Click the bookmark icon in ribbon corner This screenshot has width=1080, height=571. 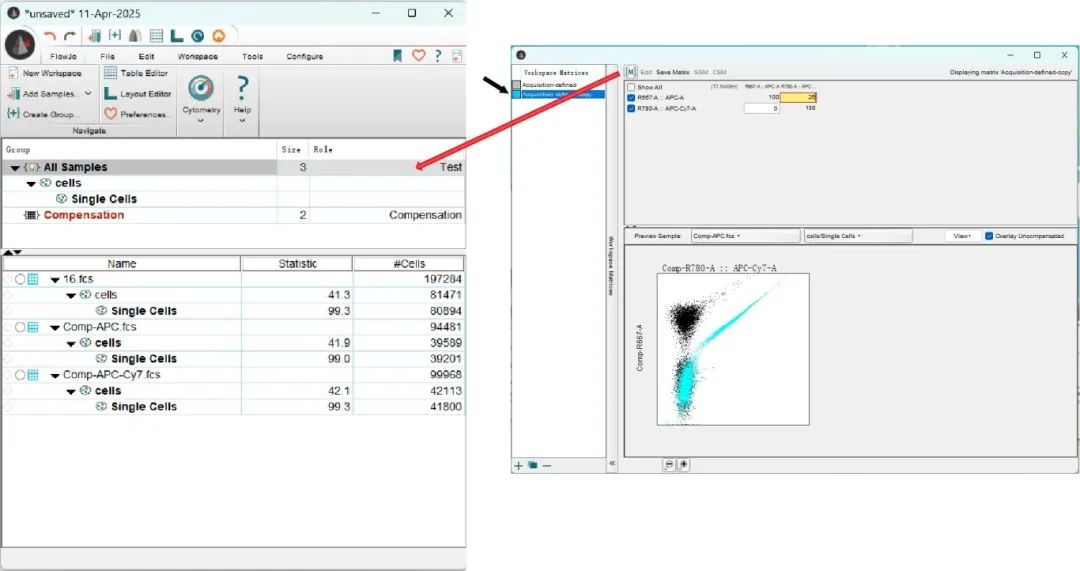click(x=397, y=56)
